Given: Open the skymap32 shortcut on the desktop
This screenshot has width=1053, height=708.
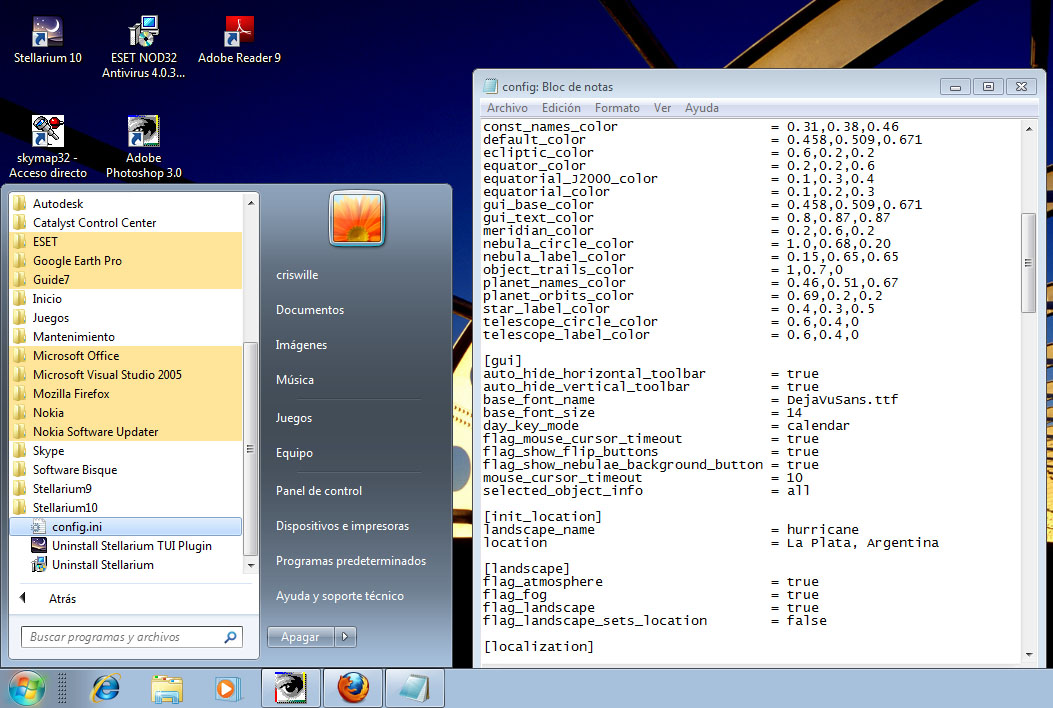Looking at the screenshot, I should (x=48, y=146).
